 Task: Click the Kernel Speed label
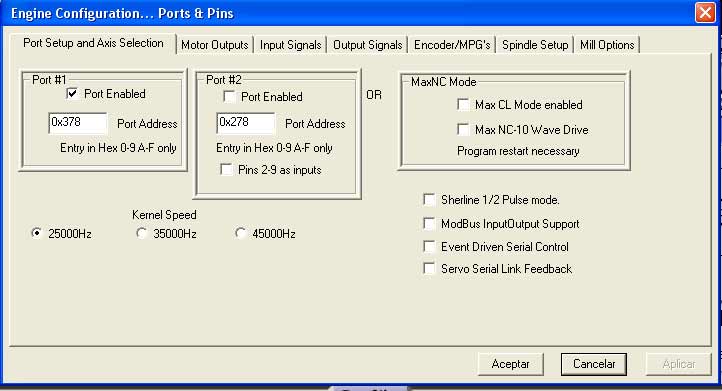[164, 215]
